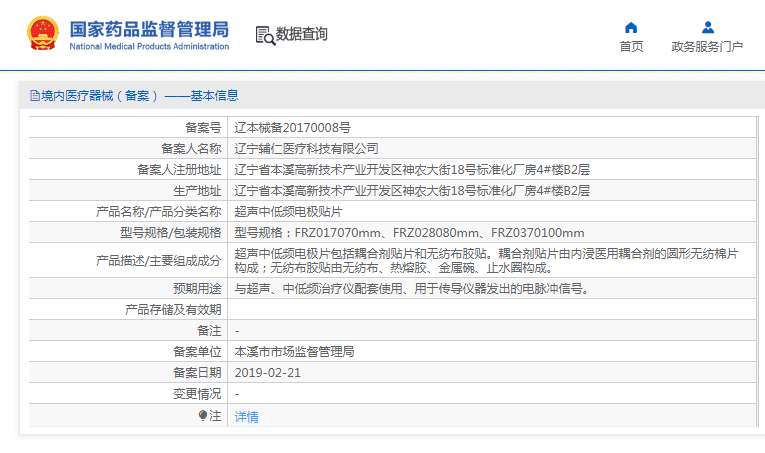Go to 首页 home icon
The height and width of the screenshot is (453, 765).
click(x=631, y=27)
